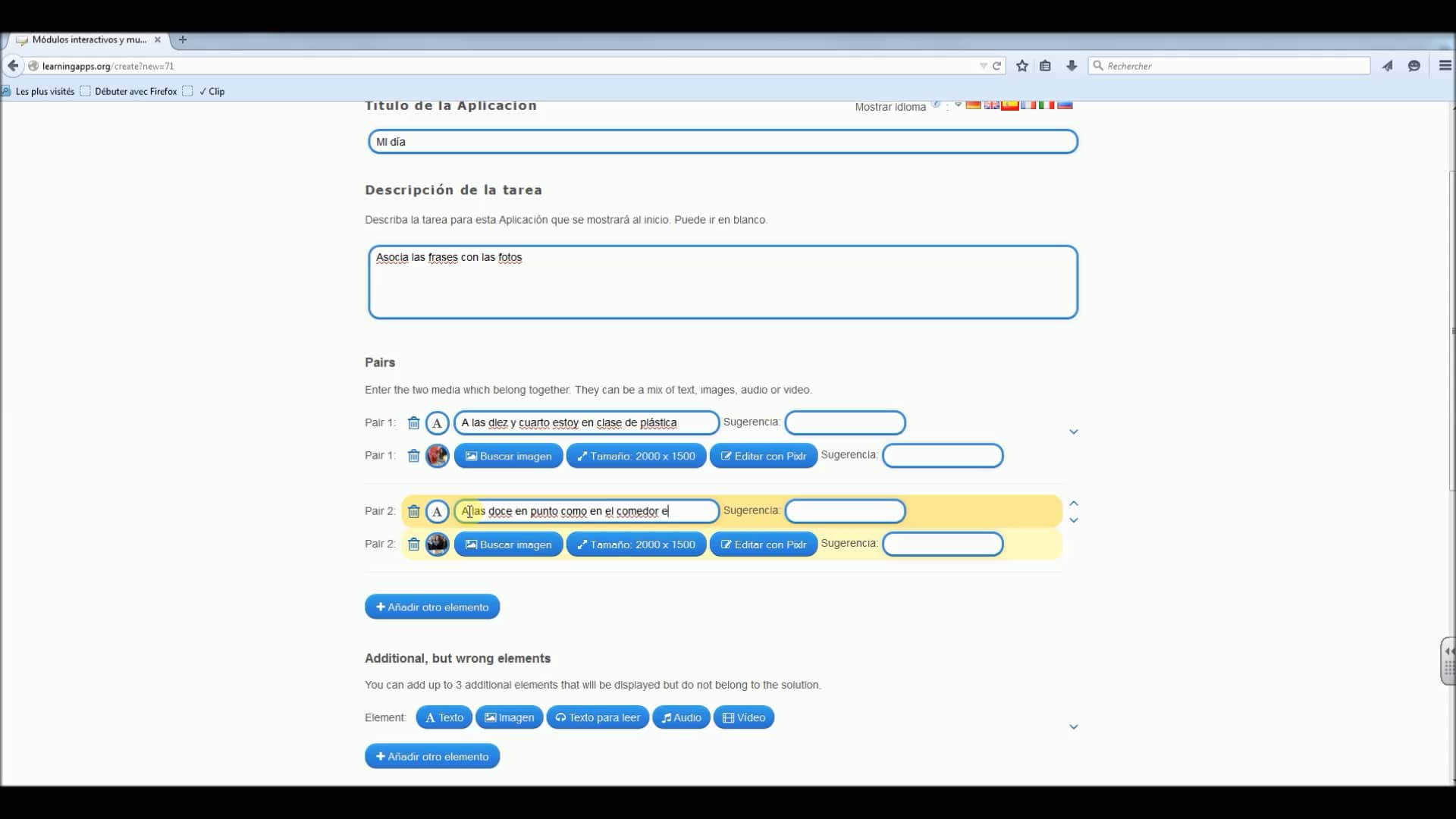Click the Audio element icon
Viewport: 1456px width, 819px height.
680,717
